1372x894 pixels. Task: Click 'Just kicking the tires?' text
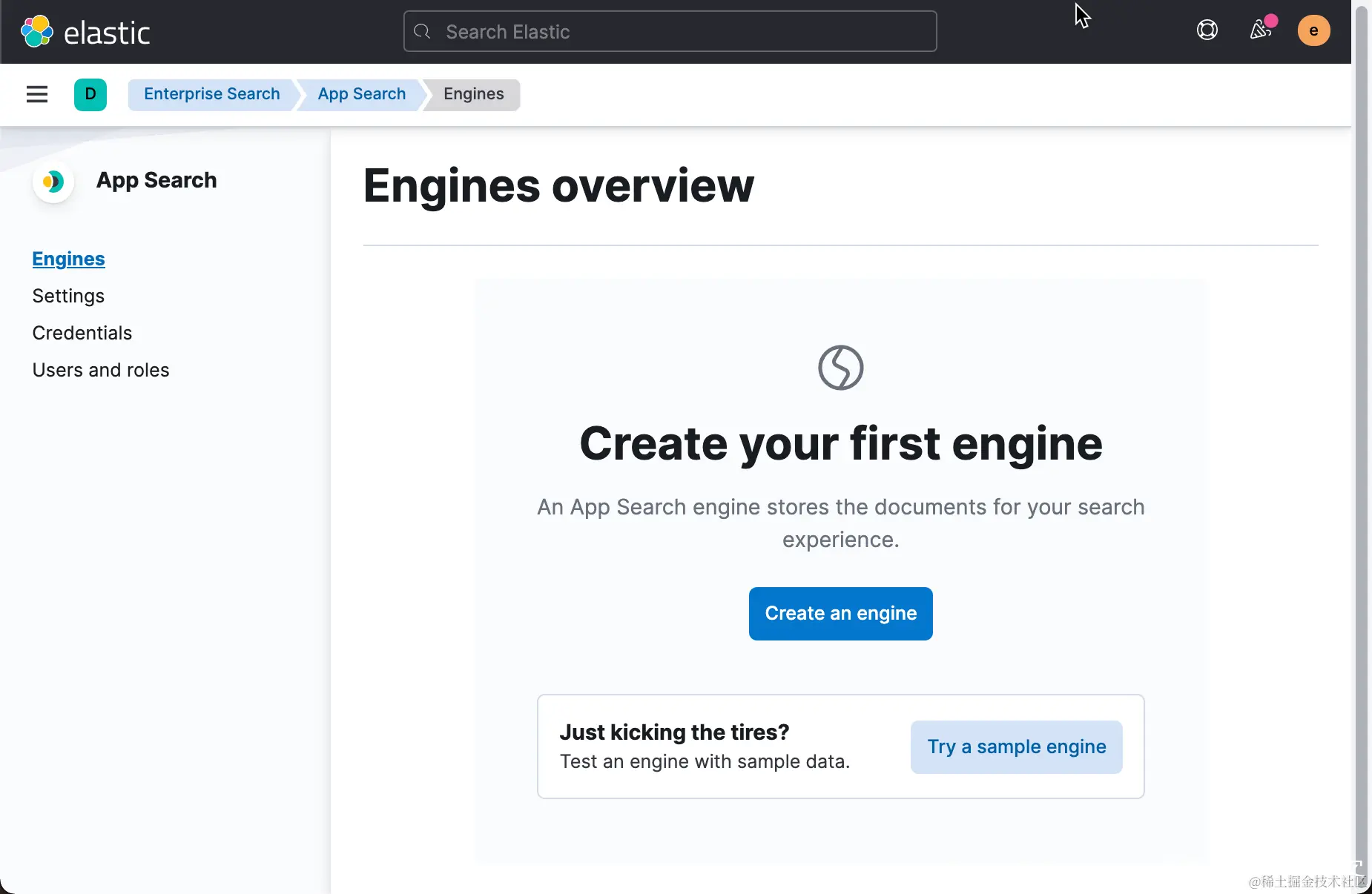point(674,732)
